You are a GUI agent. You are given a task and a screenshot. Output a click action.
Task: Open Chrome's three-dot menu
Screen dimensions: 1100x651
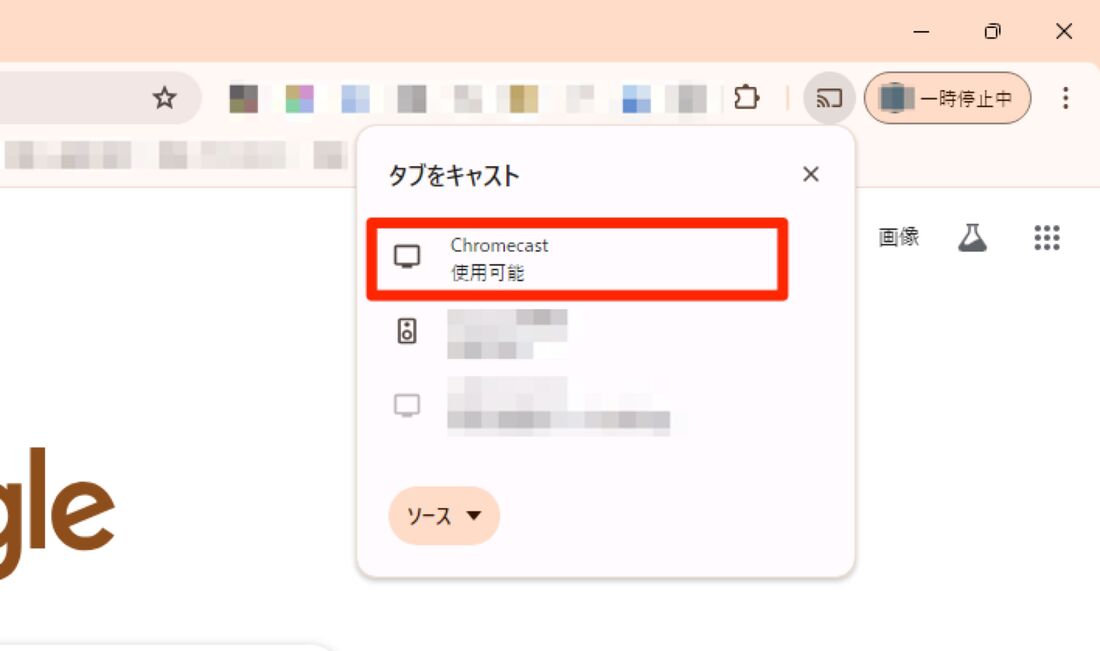tap(1065, 98)
